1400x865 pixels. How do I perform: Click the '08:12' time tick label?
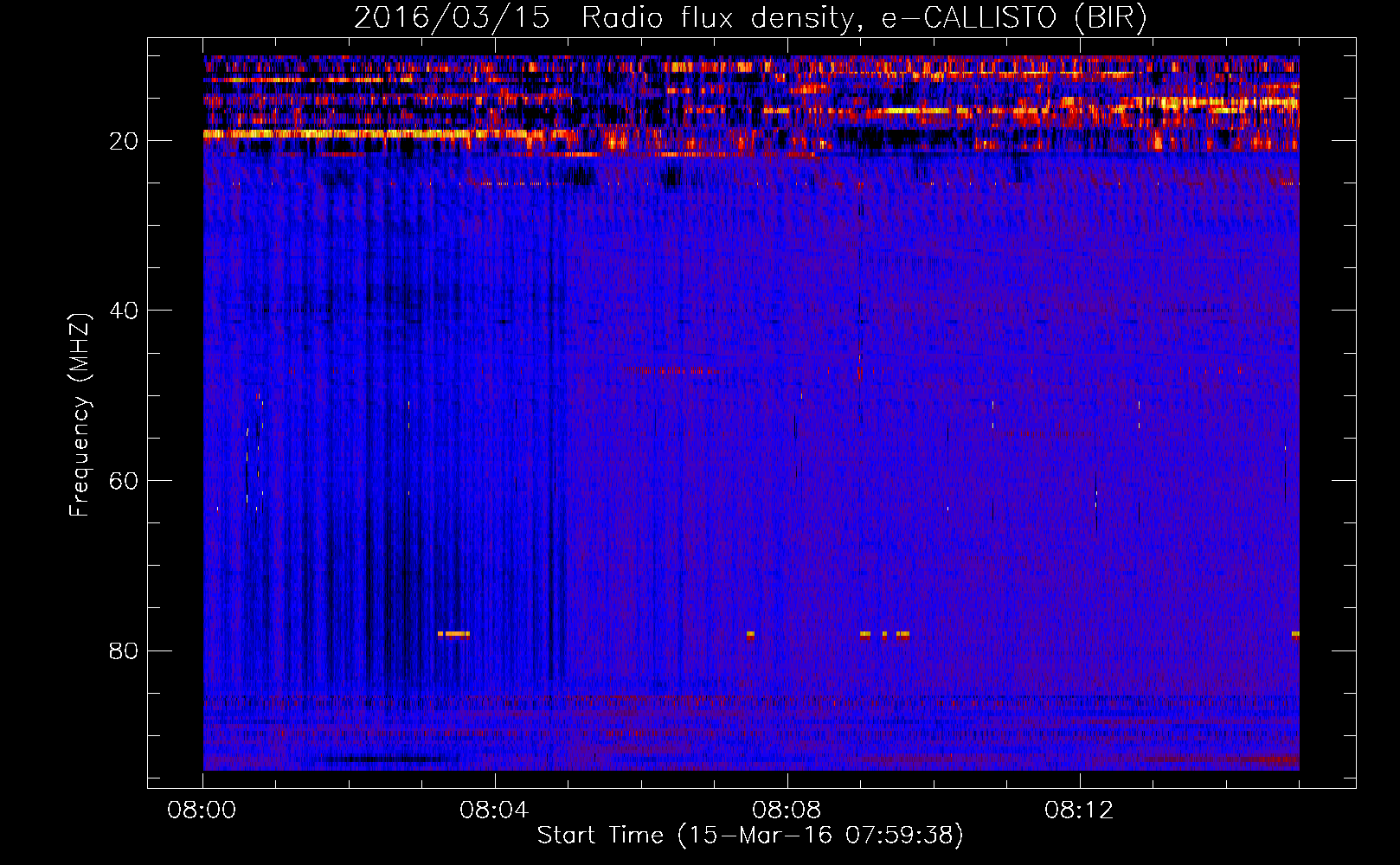1079,811
